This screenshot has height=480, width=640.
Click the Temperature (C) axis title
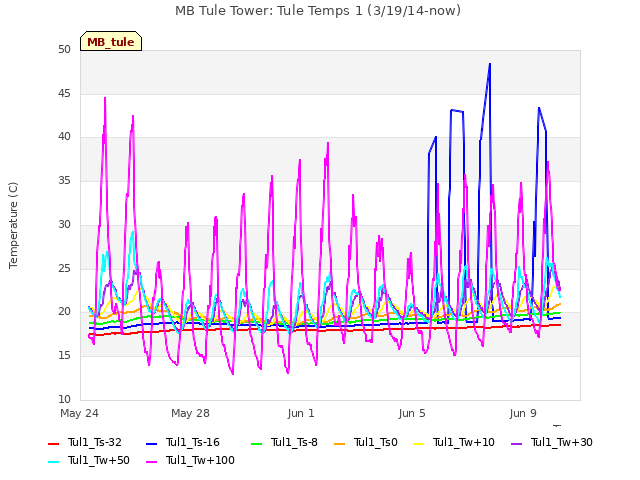pos(13,225)
